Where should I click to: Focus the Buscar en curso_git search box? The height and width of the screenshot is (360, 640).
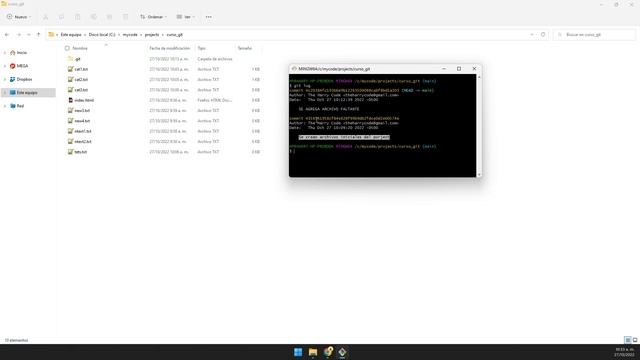(595, 35)
